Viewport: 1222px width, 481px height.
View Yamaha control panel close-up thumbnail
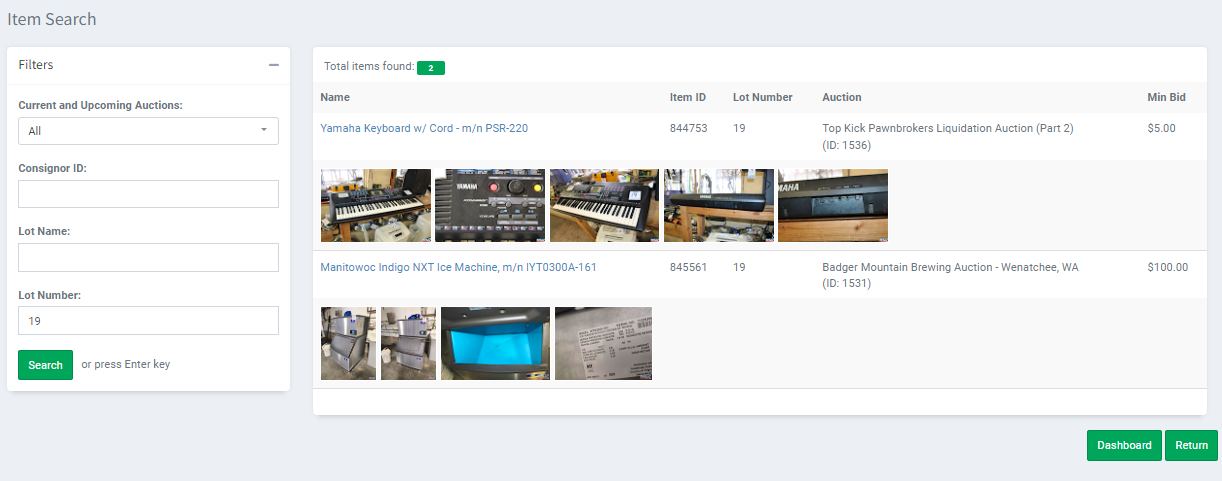tap(490, 205)
